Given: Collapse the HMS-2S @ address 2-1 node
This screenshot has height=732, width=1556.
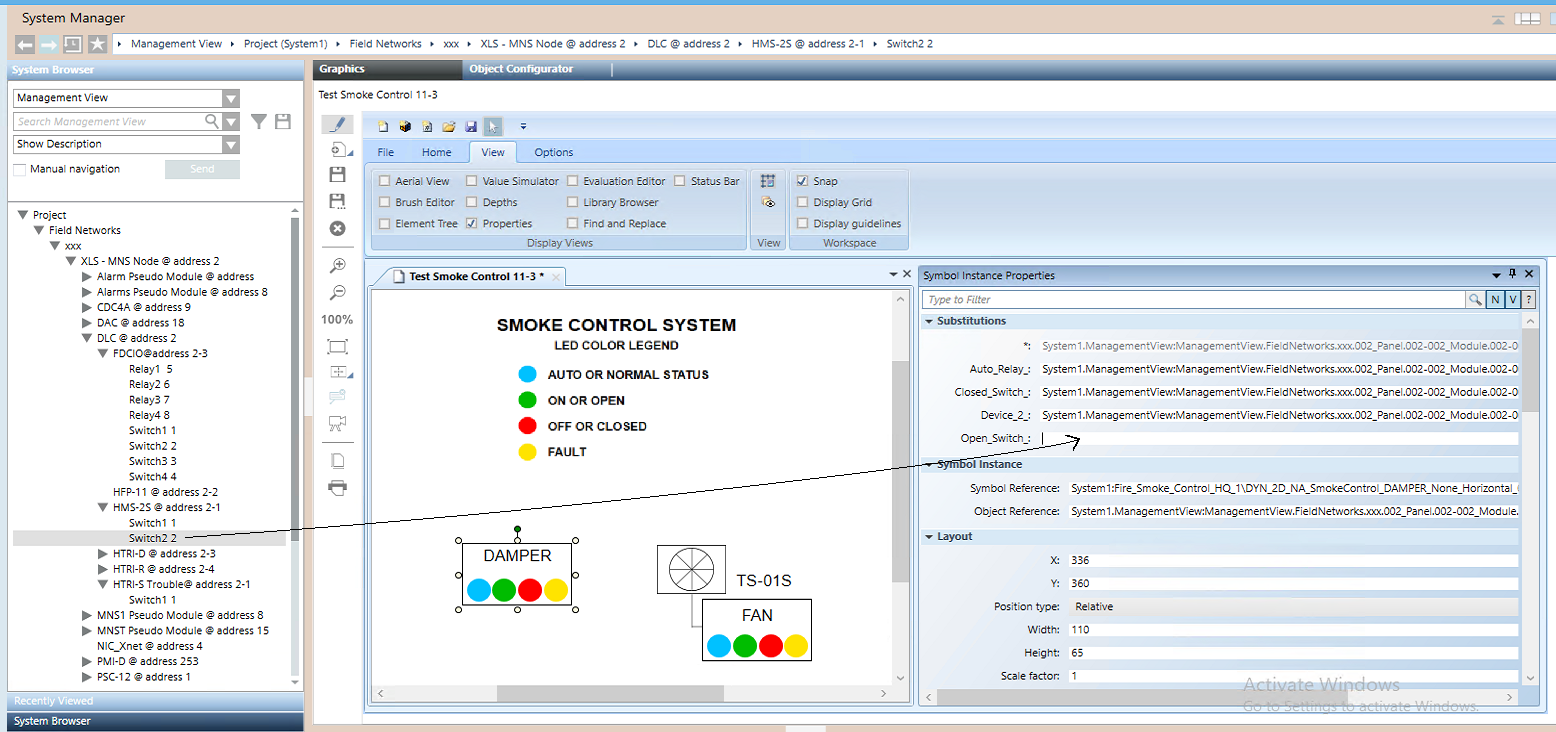Looking at the screenshot, I should (103, 507).
